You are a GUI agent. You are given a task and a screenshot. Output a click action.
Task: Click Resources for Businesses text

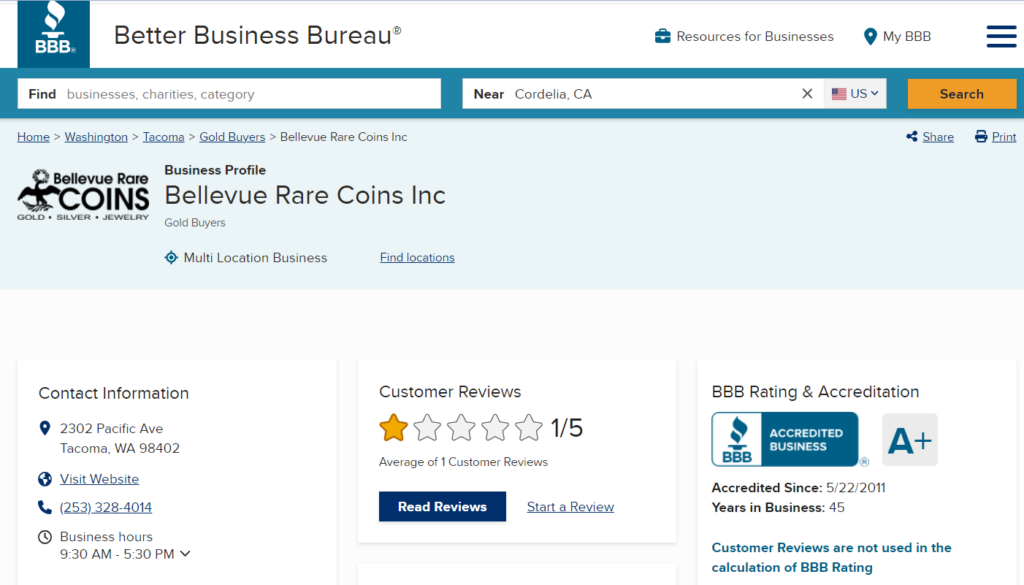coord(755,37)
